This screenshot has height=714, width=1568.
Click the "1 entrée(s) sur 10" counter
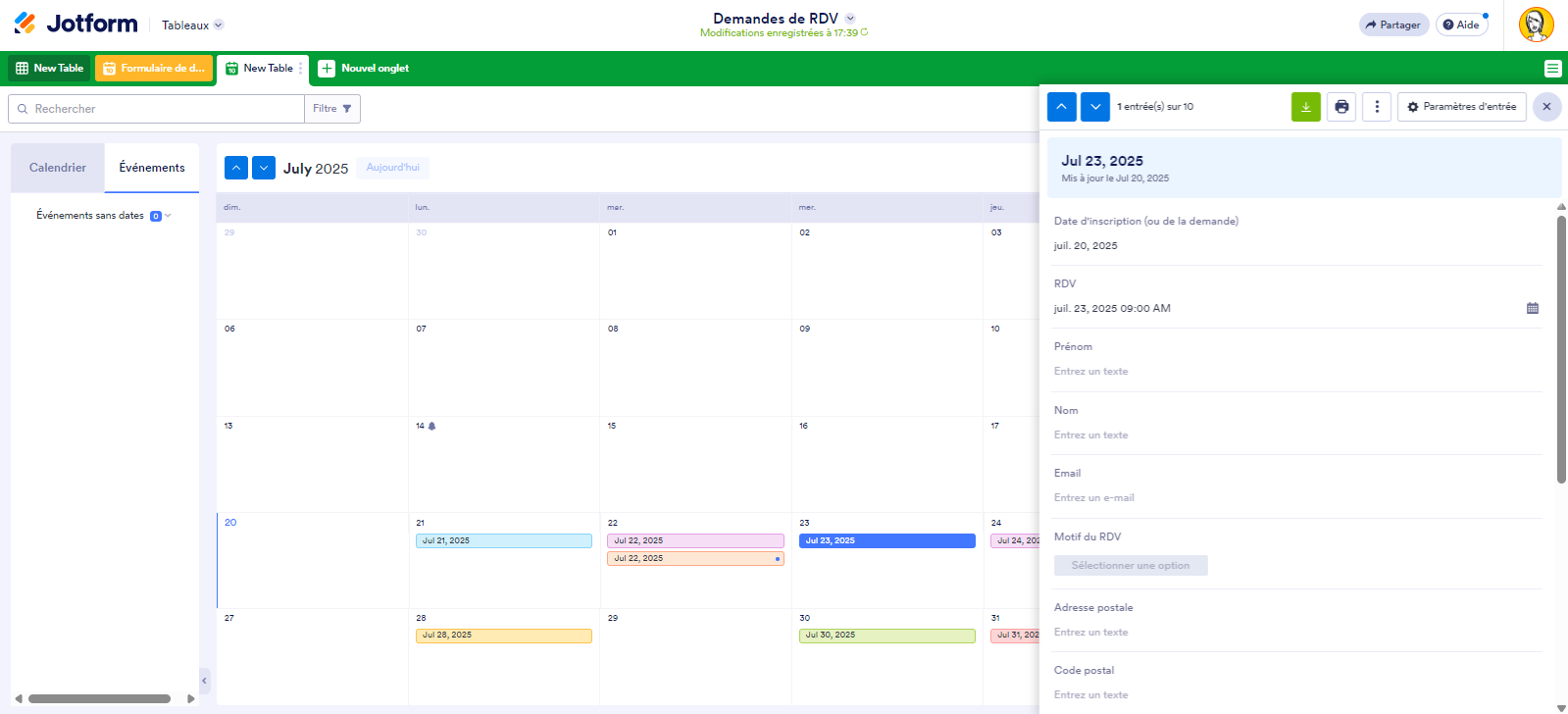pos(1155,107)
